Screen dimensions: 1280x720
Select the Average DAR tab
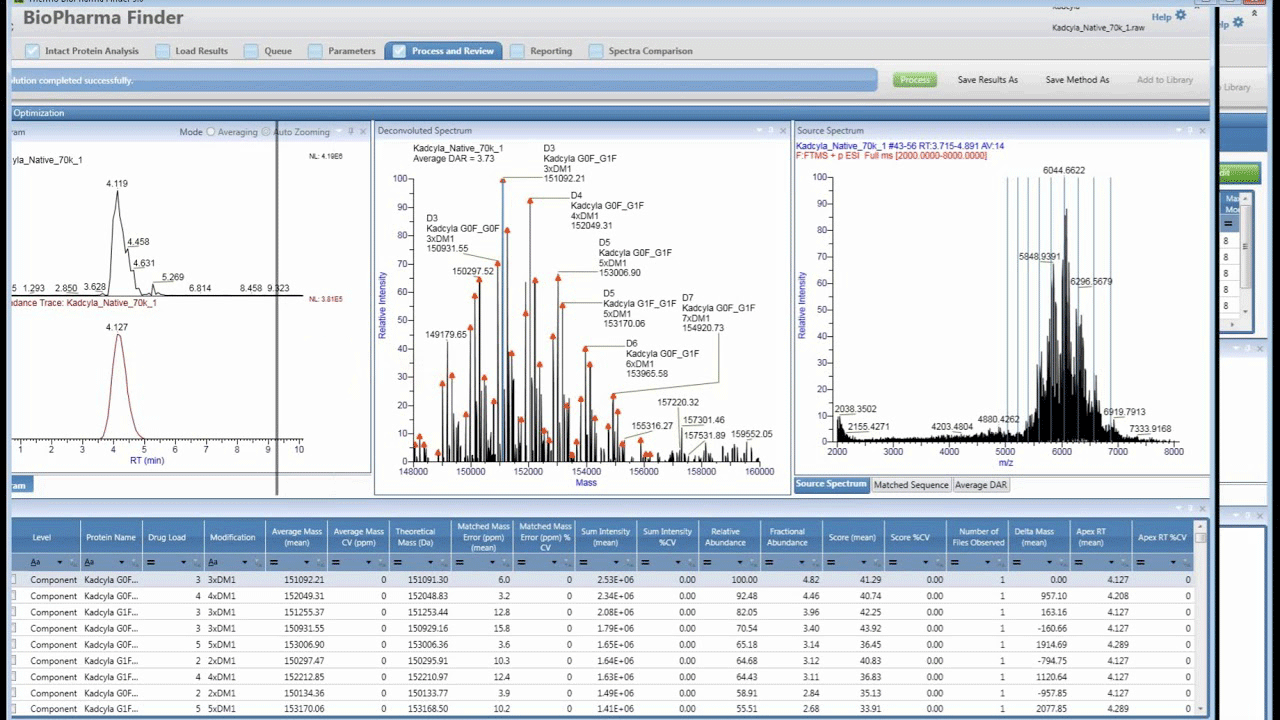pyautogui.click(x=981, y=485)
